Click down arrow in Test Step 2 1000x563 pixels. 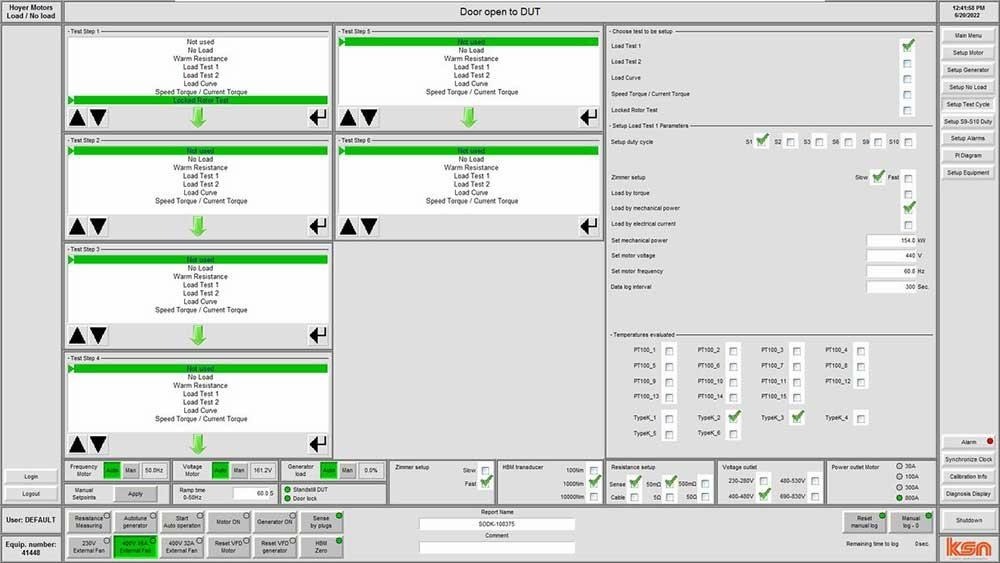[98, 227]
